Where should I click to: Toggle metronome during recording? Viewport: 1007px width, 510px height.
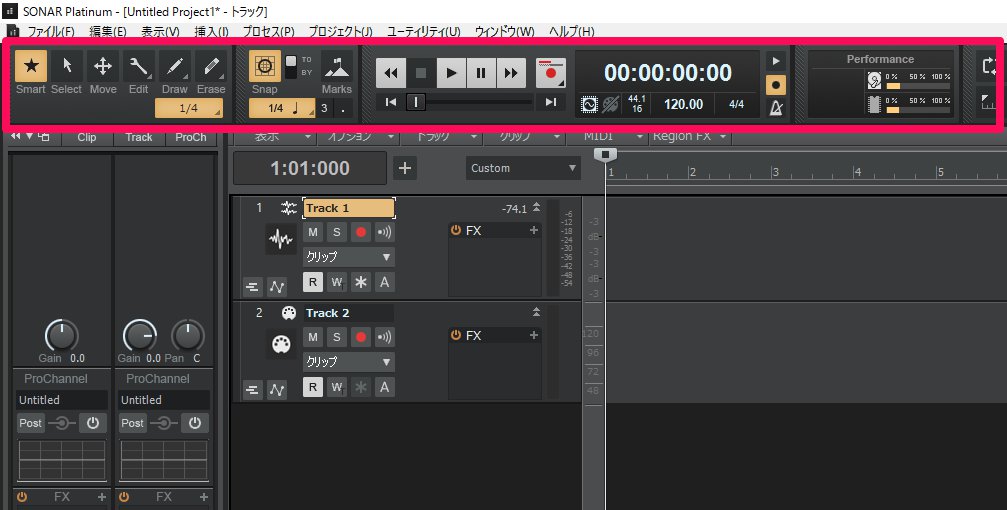776,85
